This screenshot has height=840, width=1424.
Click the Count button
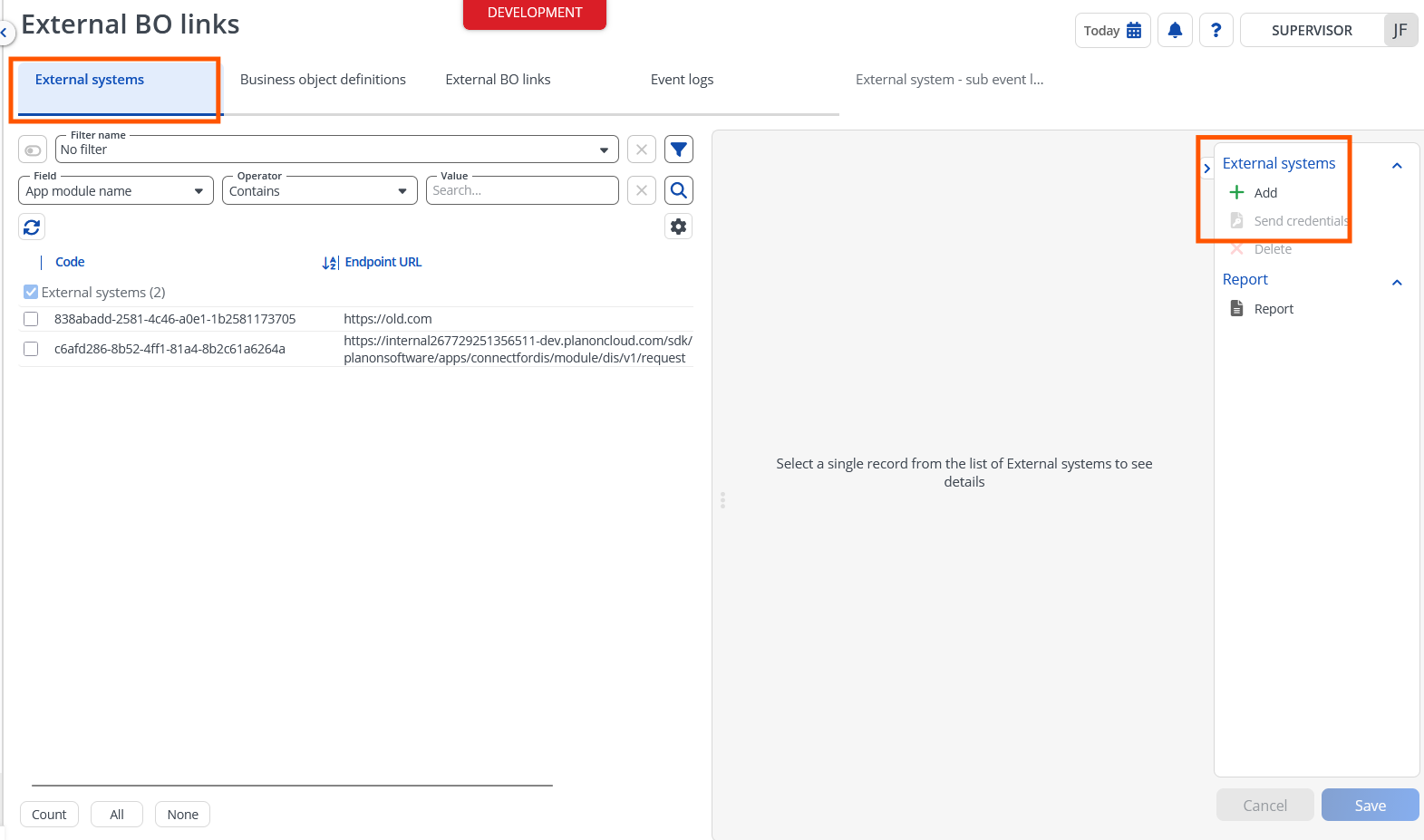pos(49,815)
